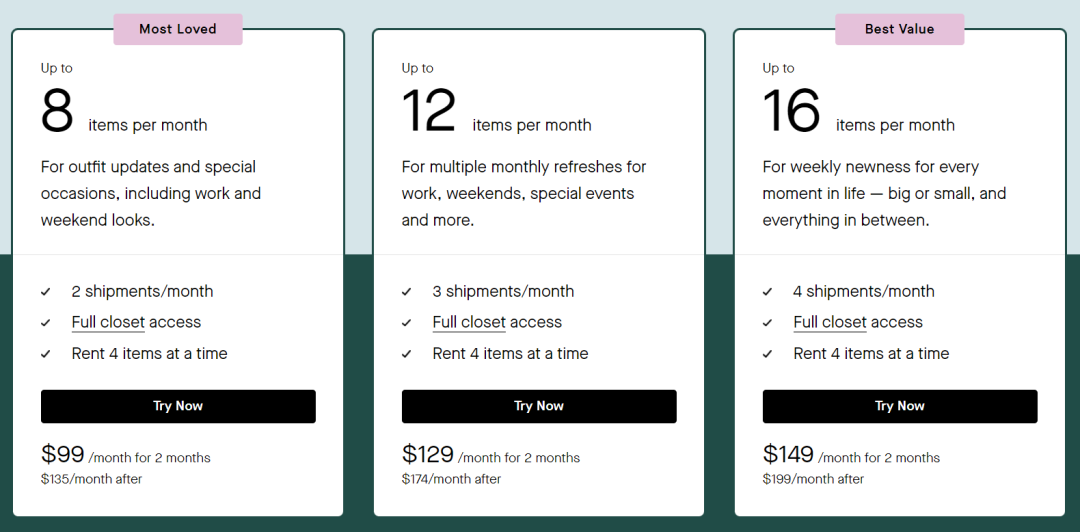
Task: Click checkmark beside Rent 4 items, 8-item plan
Action: pos(46,354)
